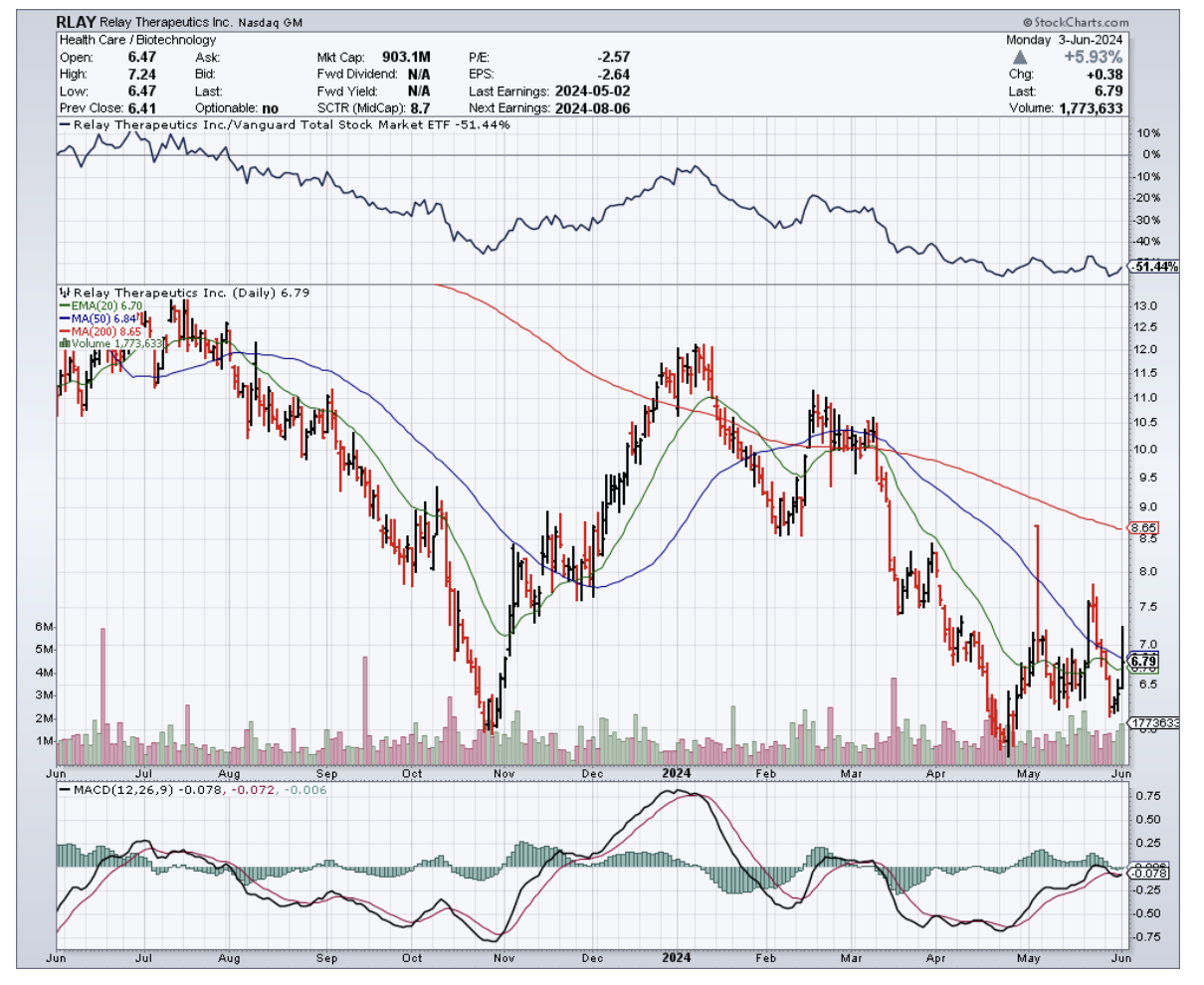Click the 1773633 volume tag on axis
Viewport: 1204px width, 985px height.
1154,722
